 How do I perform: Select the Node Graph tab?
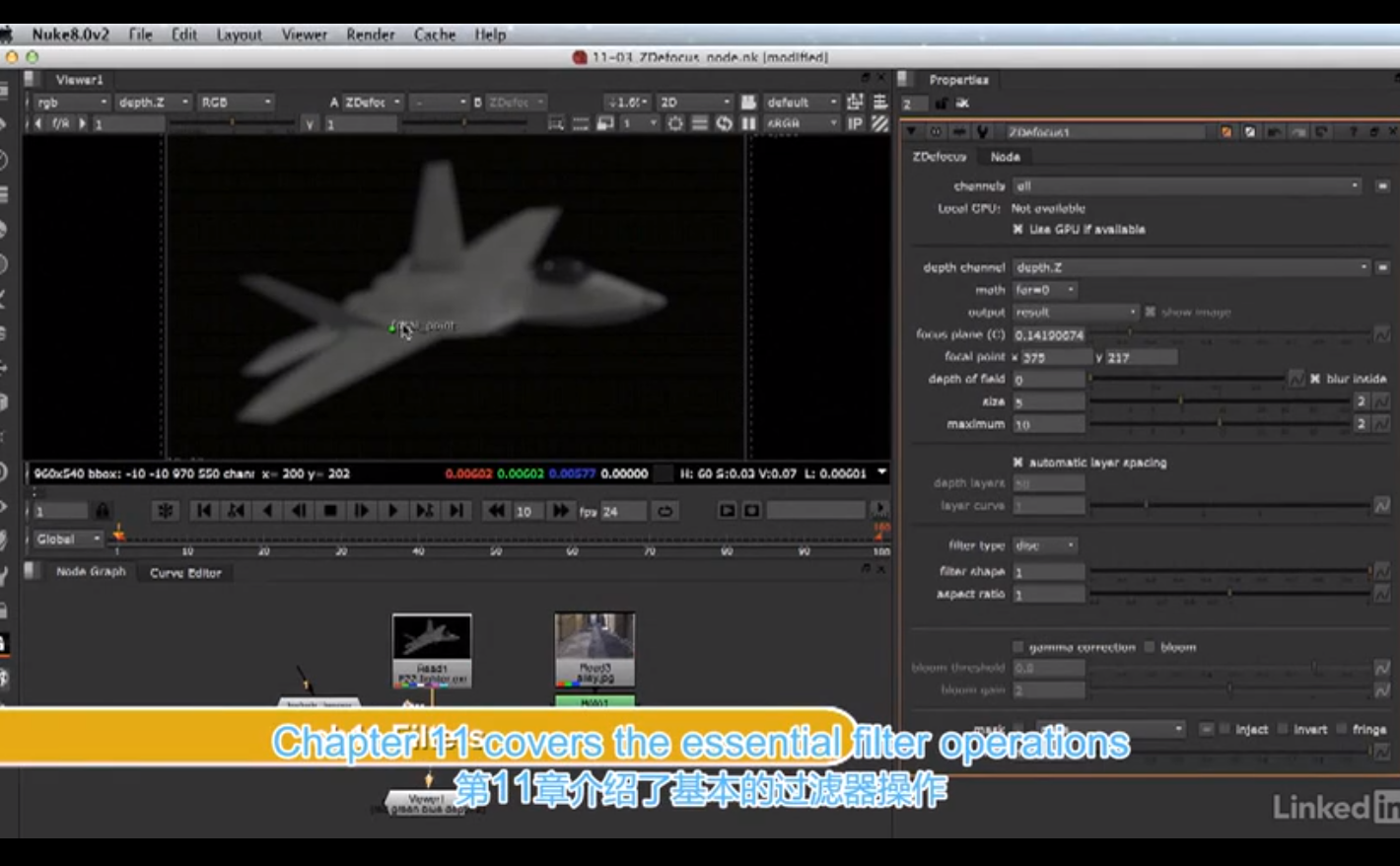coord(91,572)
